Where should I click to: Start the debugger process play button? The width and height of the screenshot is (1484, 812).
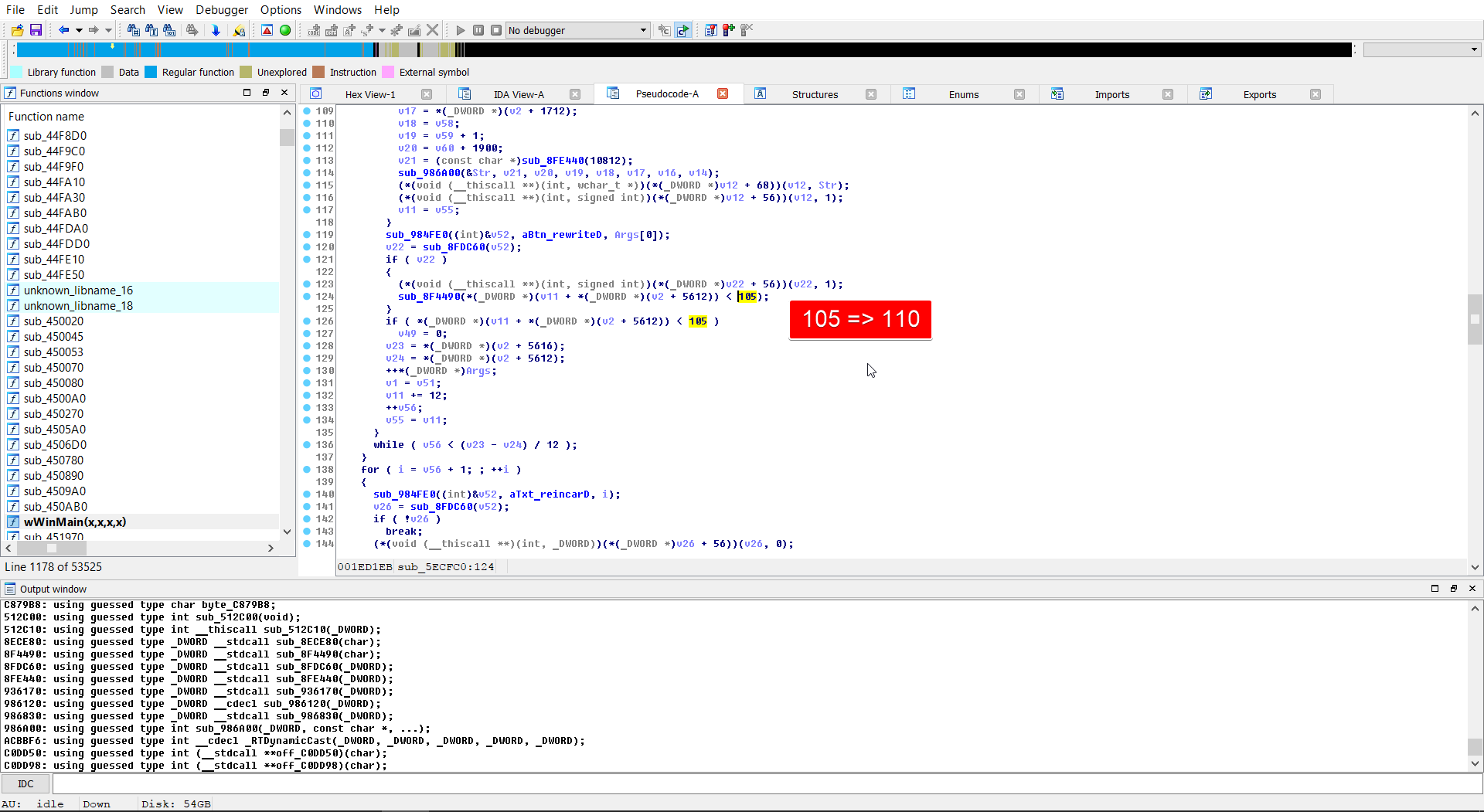tap(461, 30)
